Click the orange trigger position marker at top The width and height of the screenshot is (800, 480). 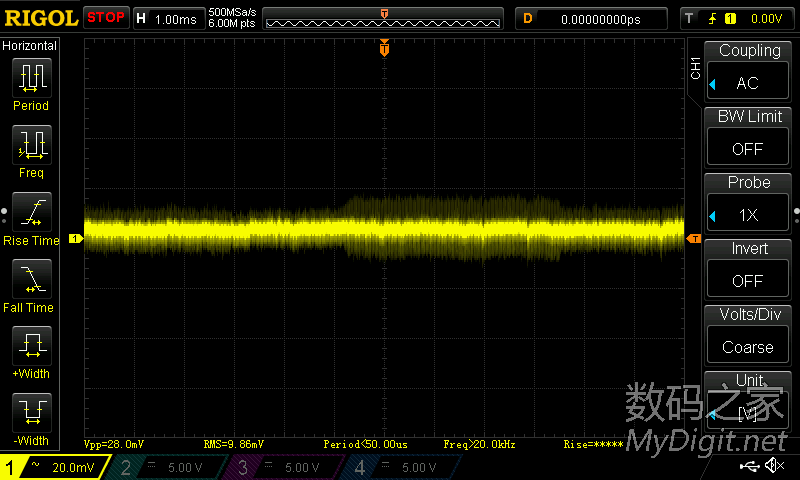point(384,48)
